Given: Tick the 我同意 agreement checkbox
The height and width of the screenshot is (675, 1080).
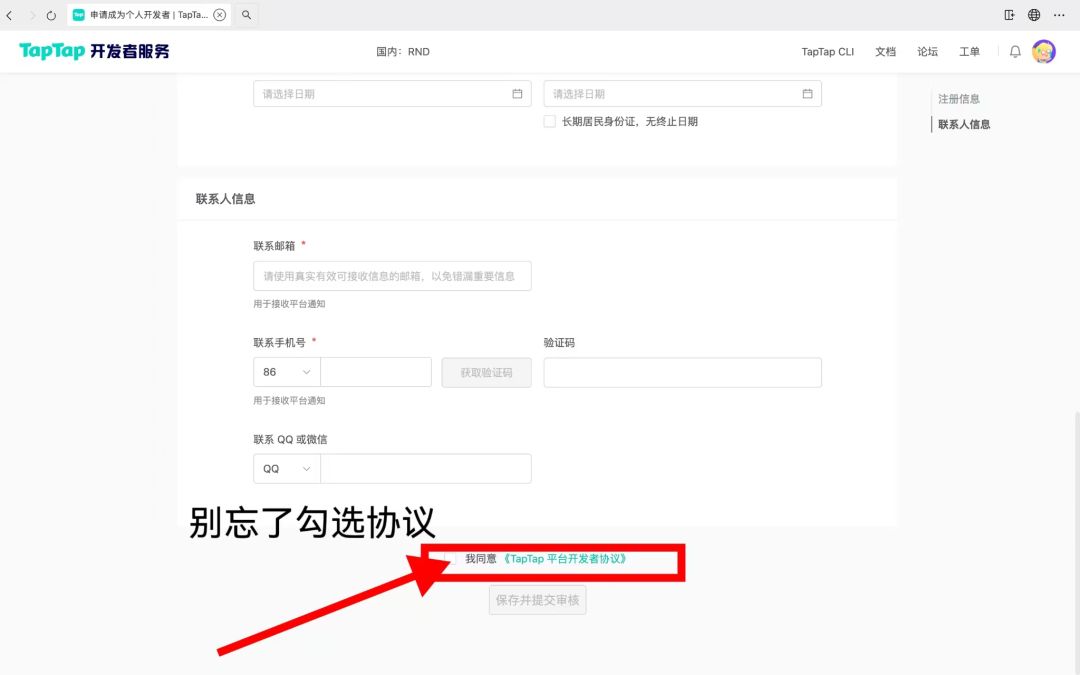Looking at the screenshot, I should 450,559.
